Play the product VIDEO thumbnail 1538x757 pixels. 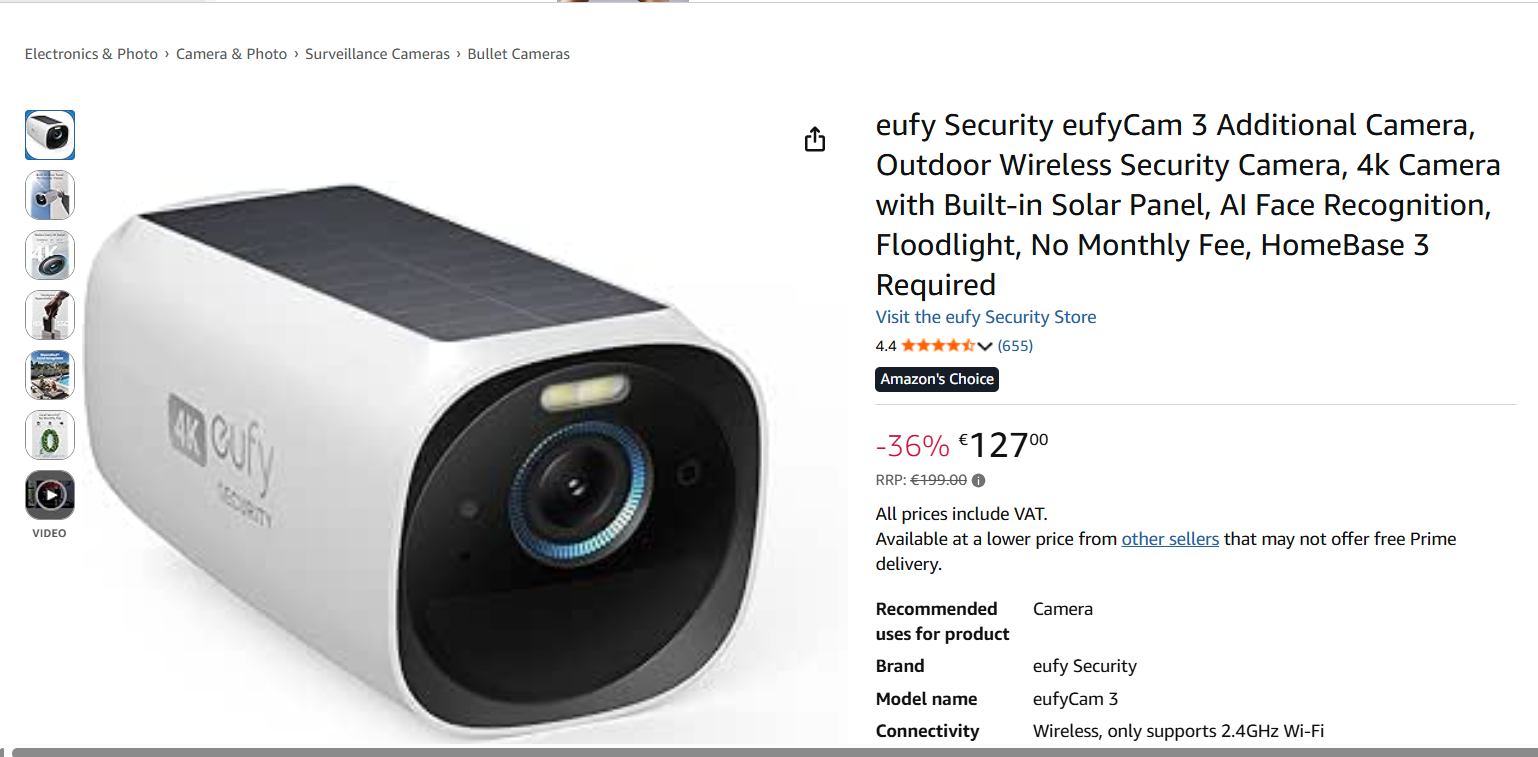click(x=50, y=494)
